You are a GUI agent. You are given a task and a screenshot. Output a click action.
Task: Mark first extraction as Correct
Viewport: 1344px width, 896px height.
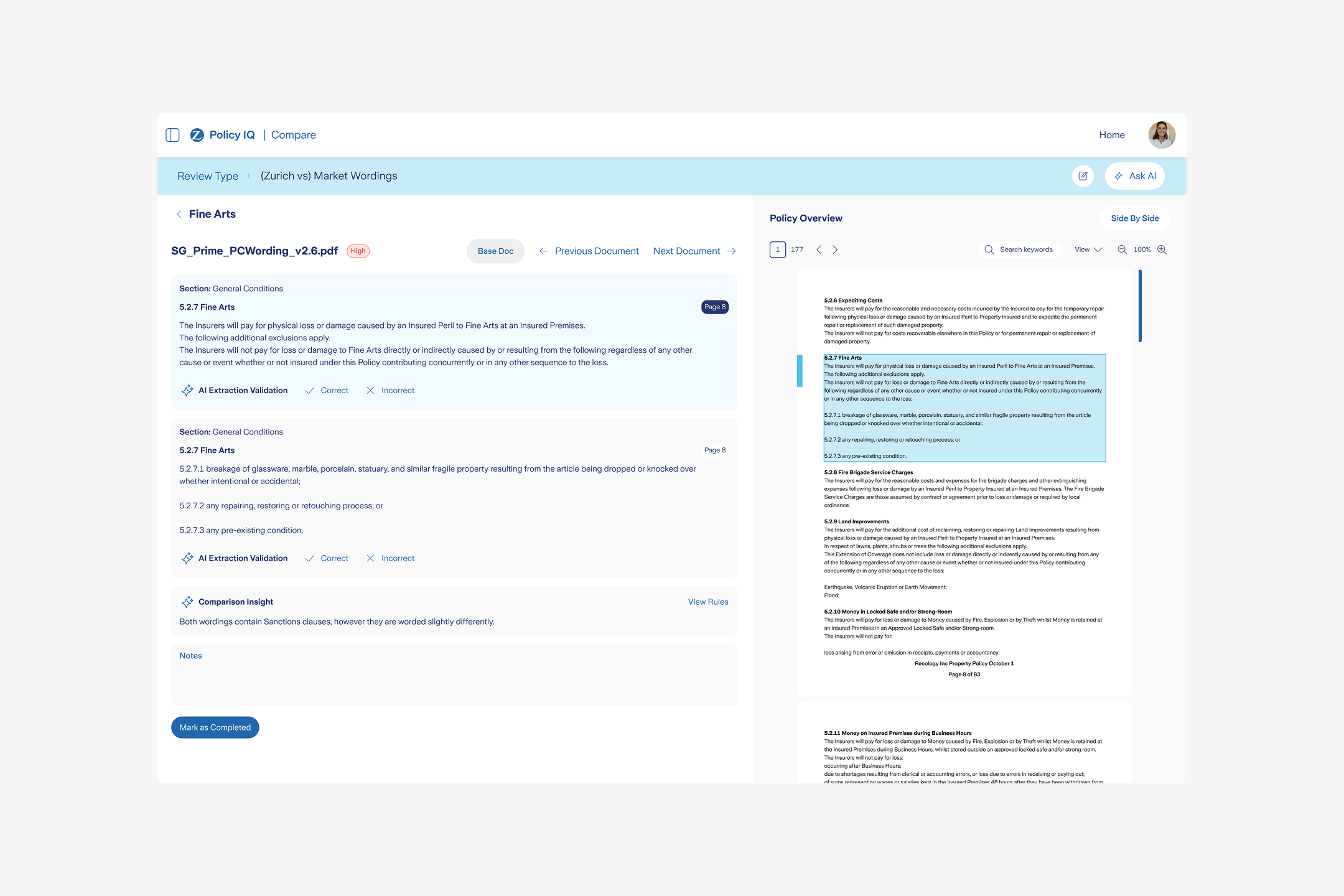pos(327,390)
